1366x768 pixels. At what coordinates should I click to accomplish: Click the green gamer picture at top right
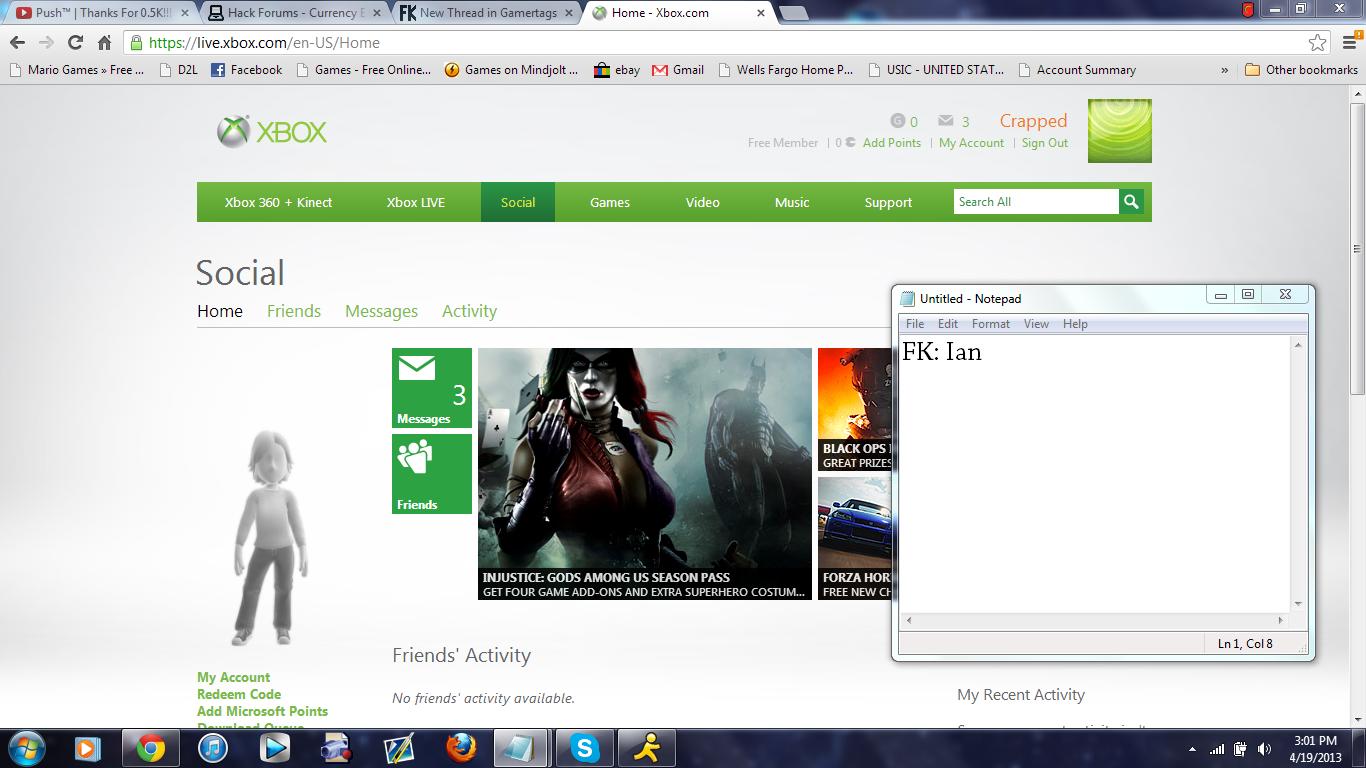tap(1120, 131)
